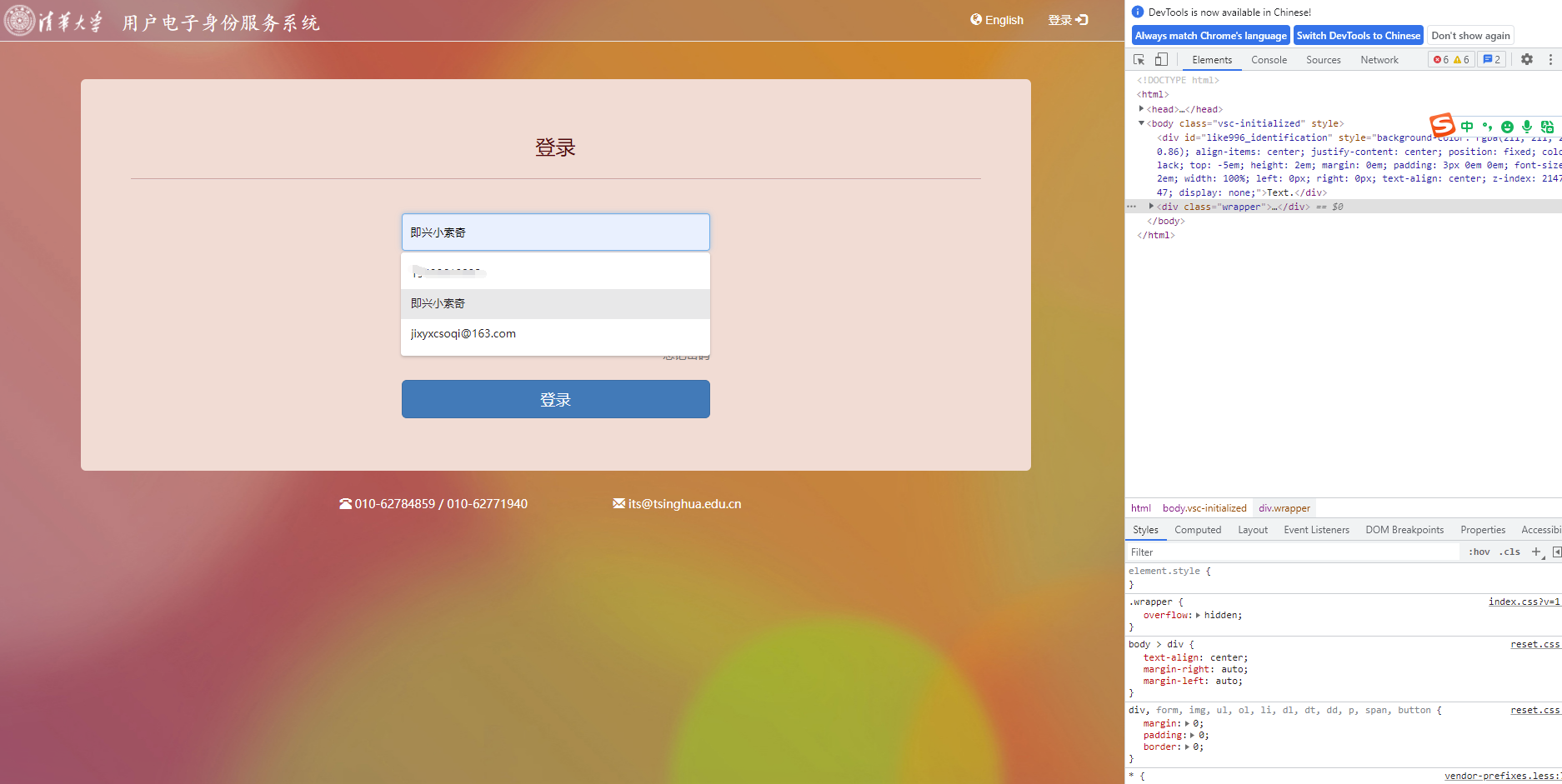Click the Switch DevTools to Chinese button
Screen dimensions: 1562x784
pos(1358,35)
